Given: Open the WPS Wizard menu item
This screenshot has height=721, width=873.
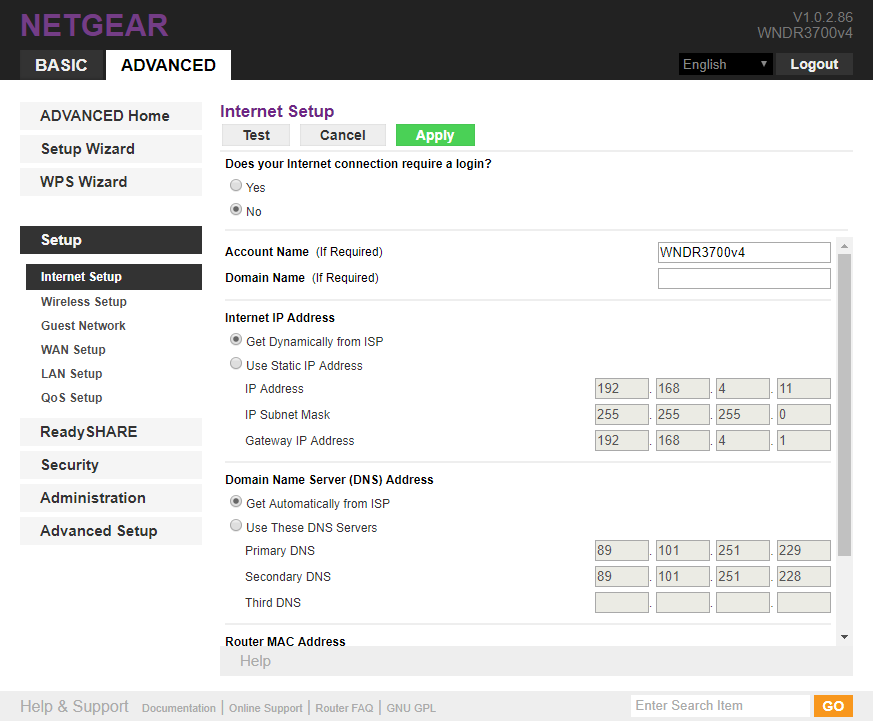Looking at the screenshot, I should coord(111,182).
